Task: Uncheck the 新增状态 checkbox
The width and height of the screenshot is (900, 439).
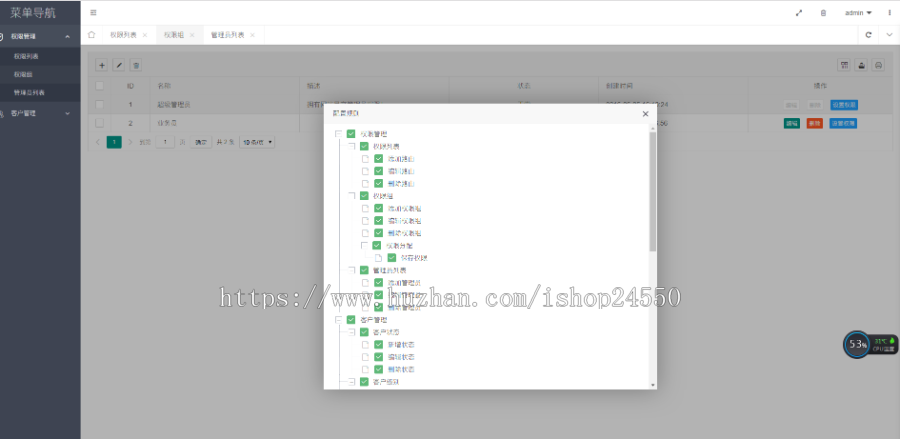Action: pyautogui.click(x=378, y=345)
